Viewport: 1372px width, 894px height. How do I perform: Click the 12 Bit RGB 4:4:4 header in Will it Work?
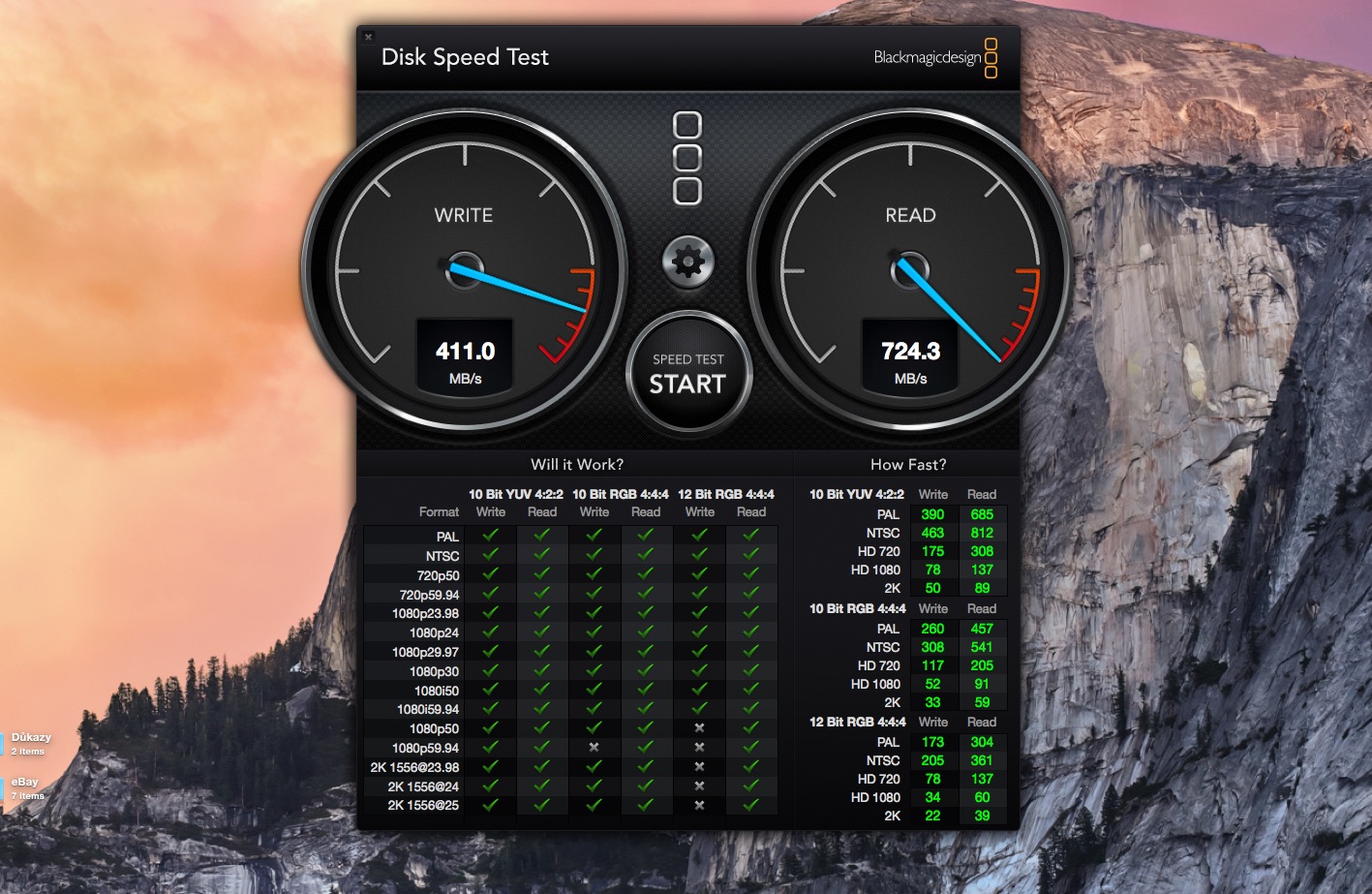coord(726,494)
